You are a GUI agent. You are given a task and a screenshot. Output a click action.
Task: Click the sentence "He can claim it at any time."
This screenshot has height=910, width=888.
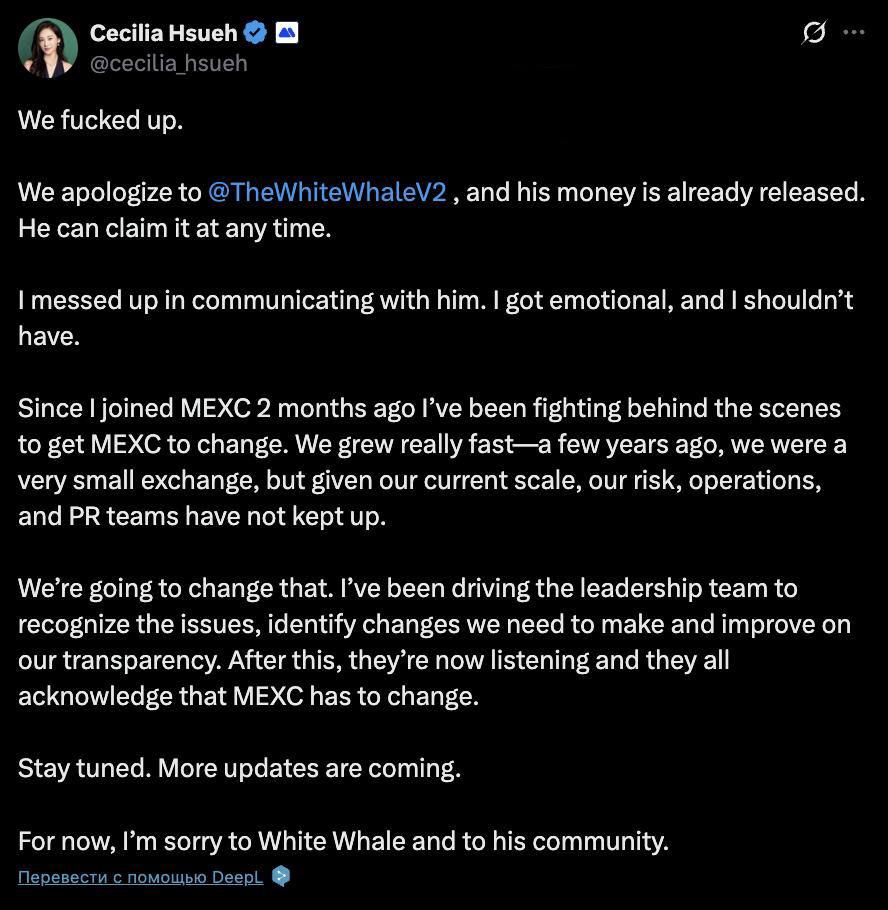pos(174,228)
